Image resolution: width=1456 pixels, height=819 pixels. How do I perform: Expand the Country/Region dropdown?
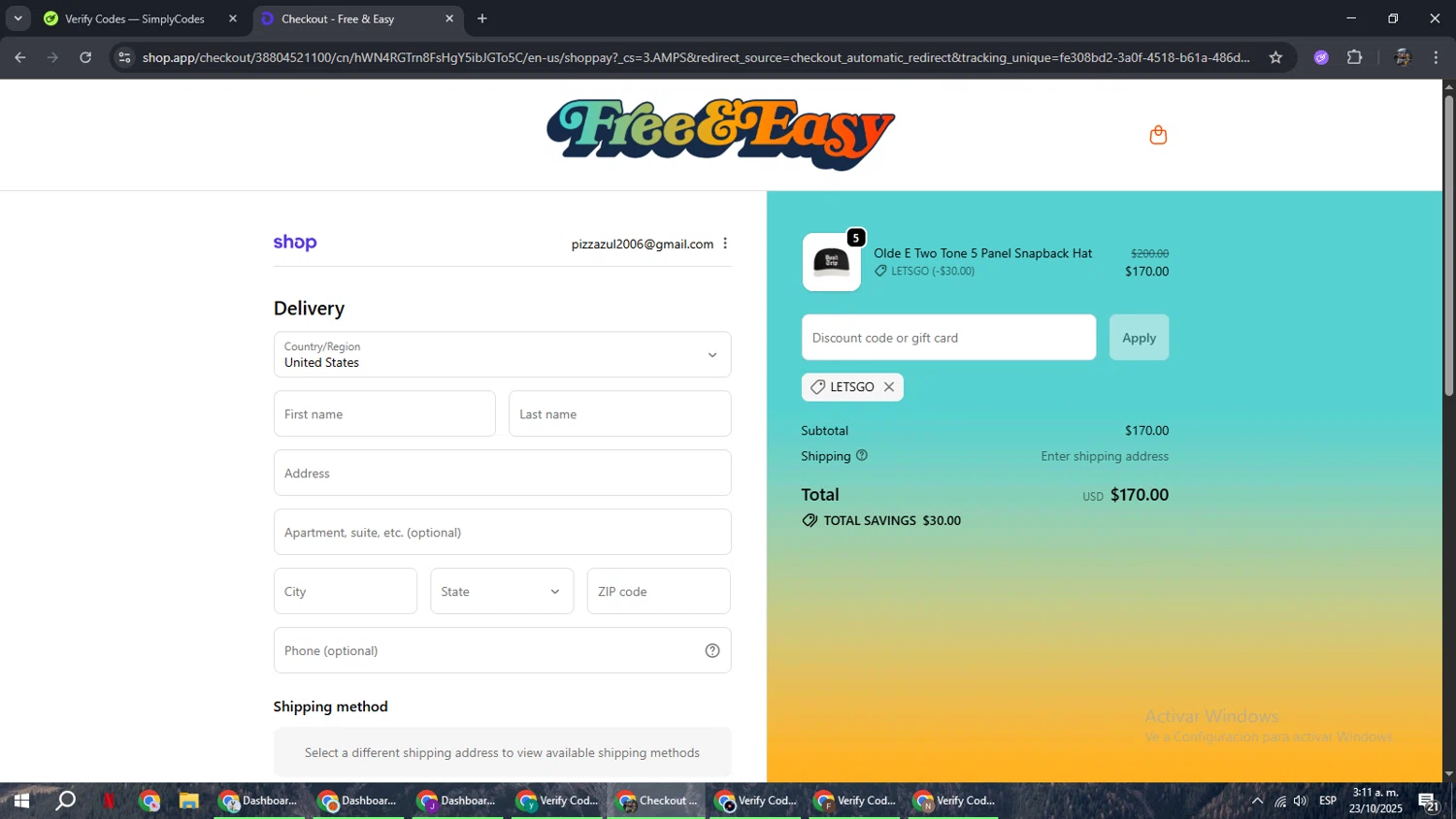tap(502, 354)
